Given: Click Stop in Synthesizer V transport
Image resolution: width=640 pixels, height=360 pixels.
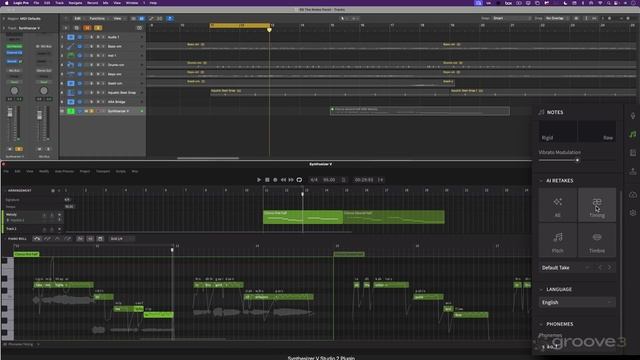Looking at the screenshot, I should [267, 180].
